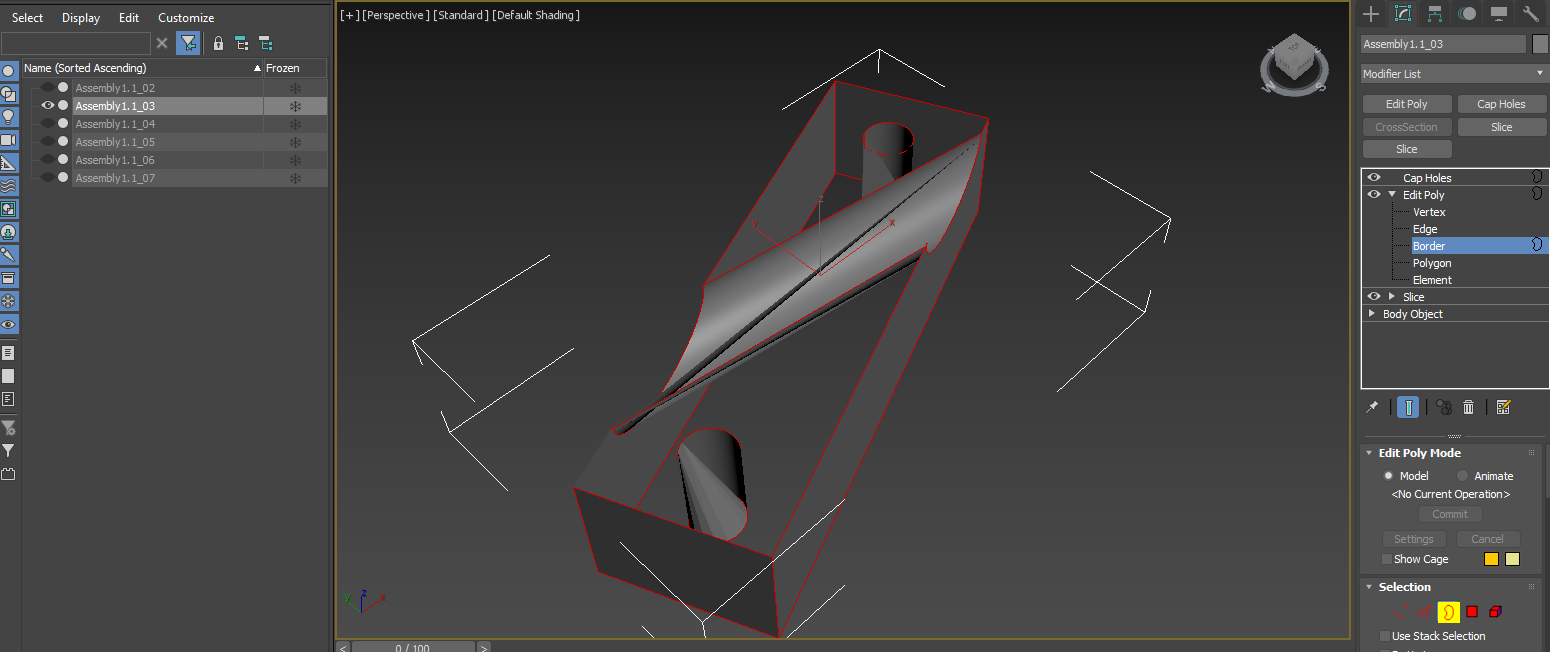Image resolution: width=1550 pixels, height=652 pixels.
Task: Open Configure Modifier Sets icon
Action: coord(1503,407)
